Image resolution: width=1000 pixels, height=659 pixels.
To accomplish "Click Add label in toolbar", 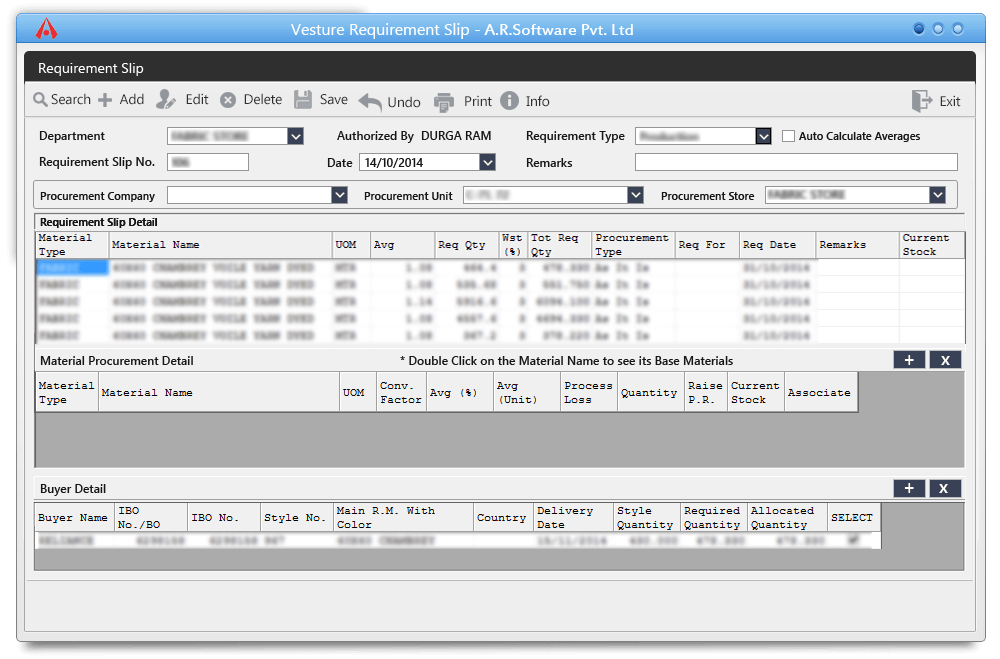I will [131, 100].
